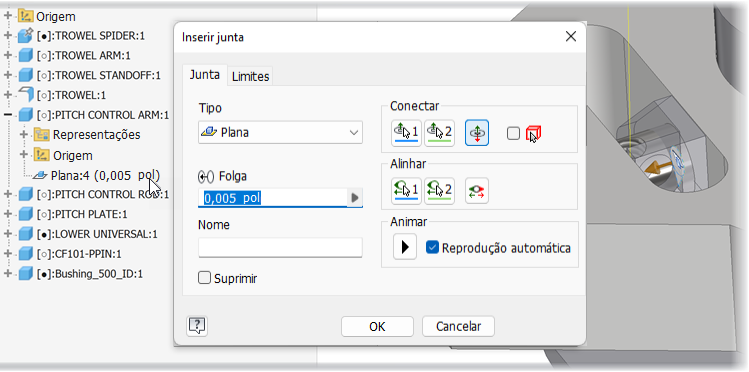749x372 pixels.
Task: Click PITCH CONTROL ARM:1 part icon
Action: click(25, 115)
